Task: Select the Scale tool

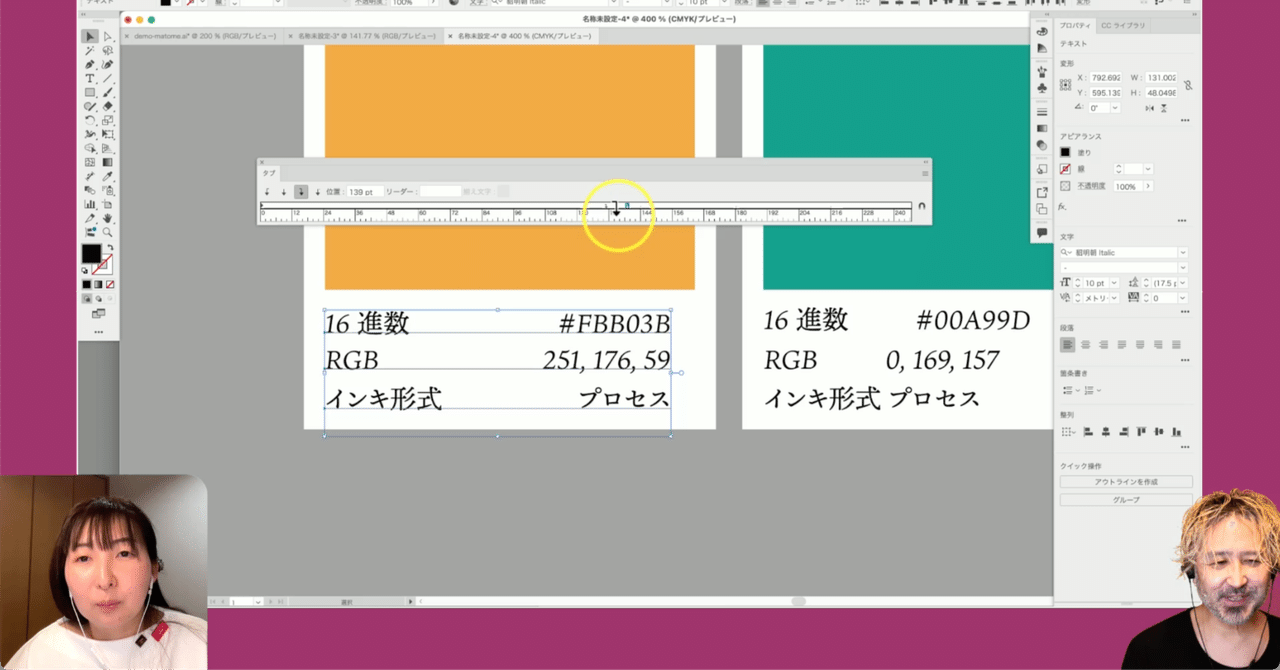Action: coord(108,120)
